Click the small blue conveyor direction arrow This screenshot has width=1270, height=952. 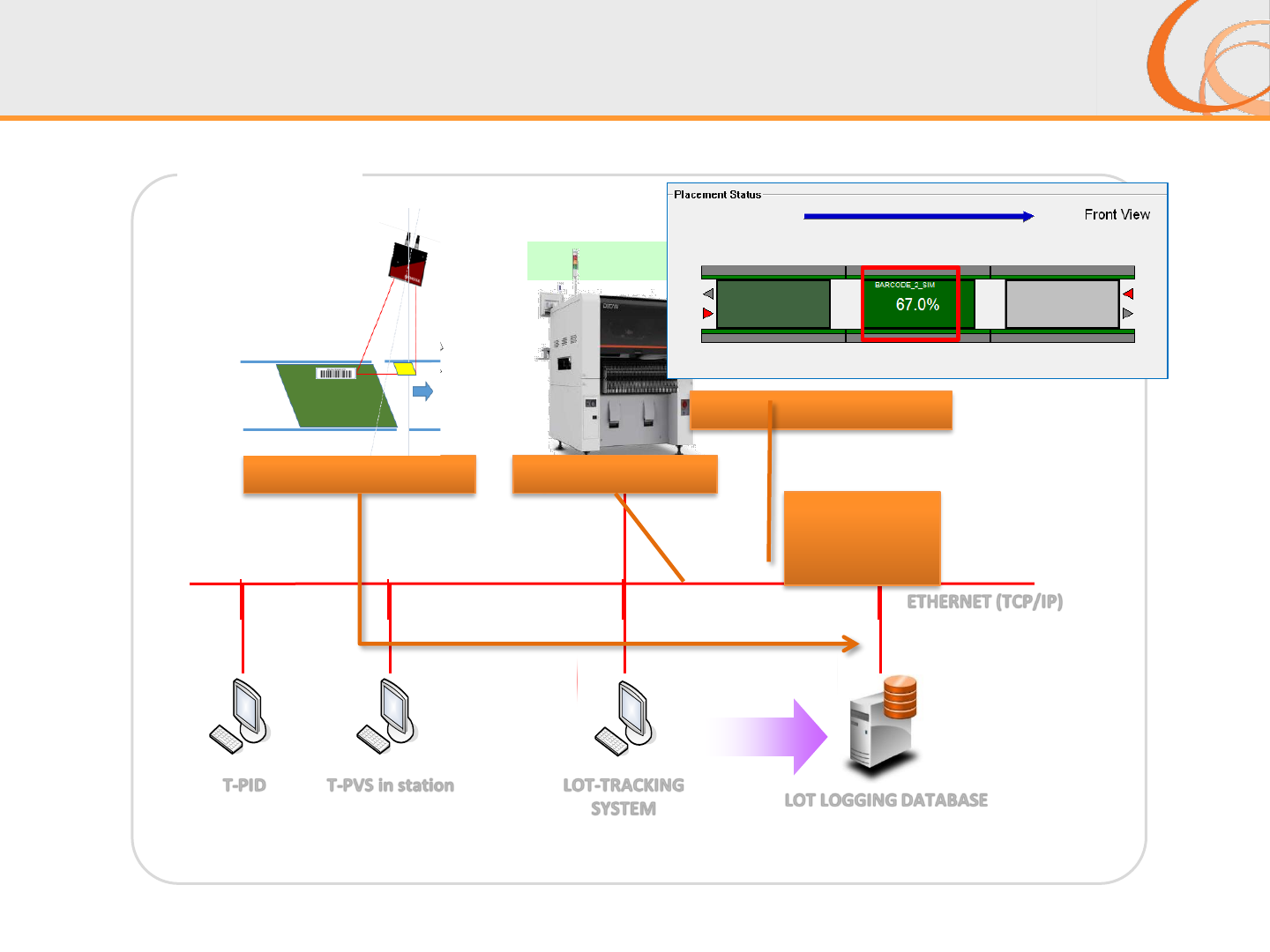point(423,391)
